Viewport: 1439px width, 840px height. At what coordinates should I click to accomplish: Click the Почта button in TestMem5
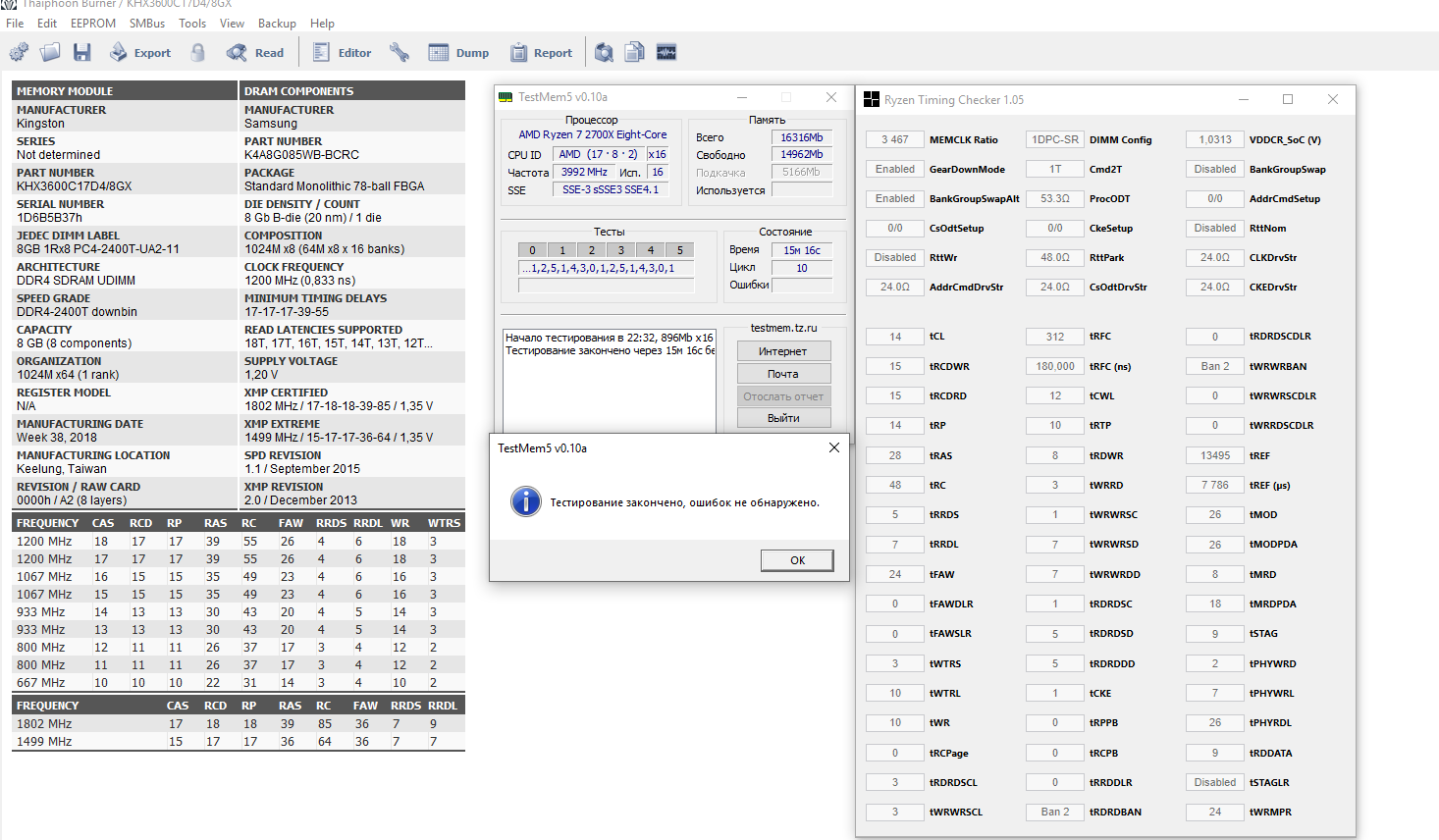783,374
